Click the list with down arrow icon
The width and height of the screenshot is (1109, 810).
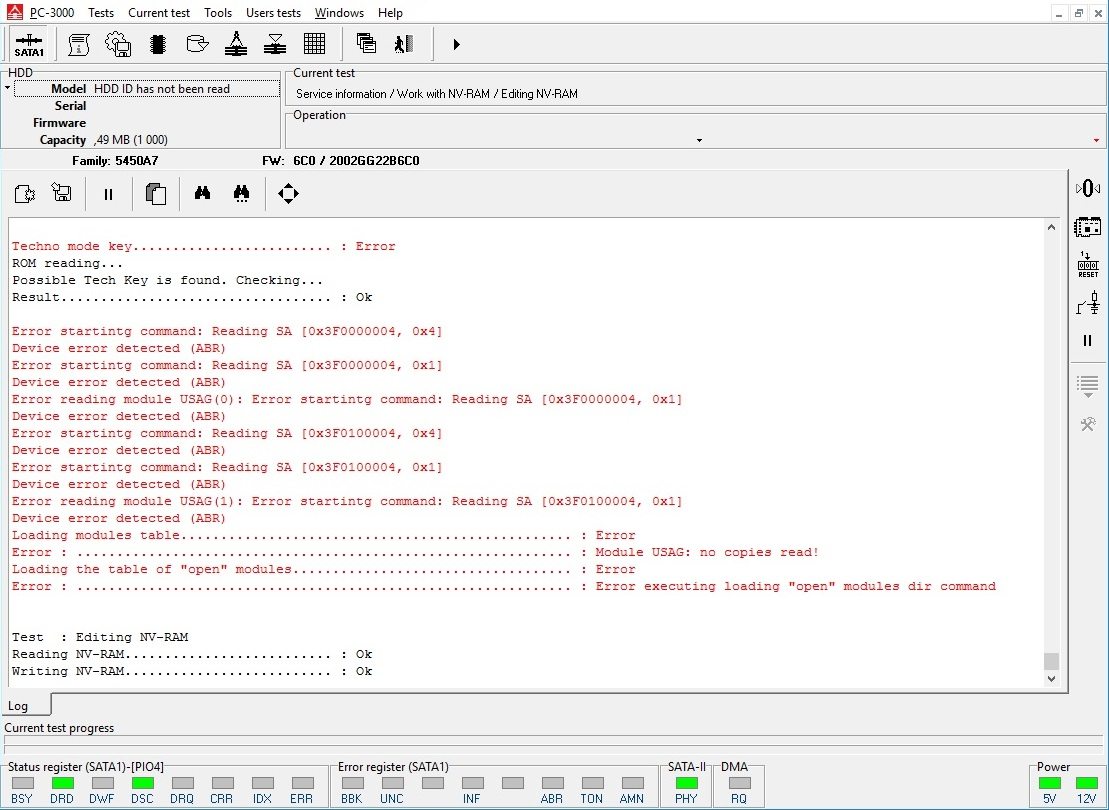tap(1088, 386)
